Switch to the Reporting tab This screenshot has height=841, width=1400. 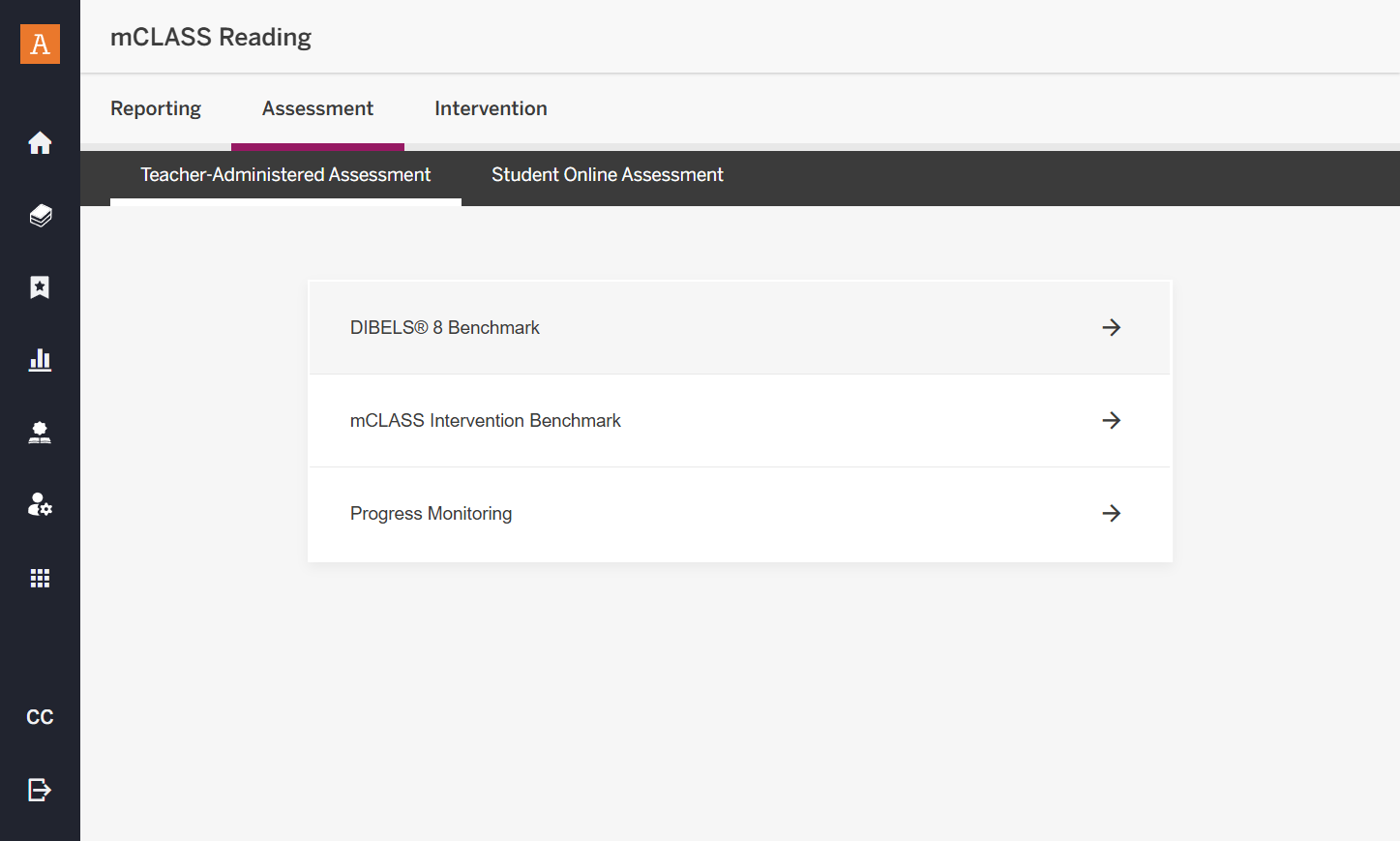[156, 108]
